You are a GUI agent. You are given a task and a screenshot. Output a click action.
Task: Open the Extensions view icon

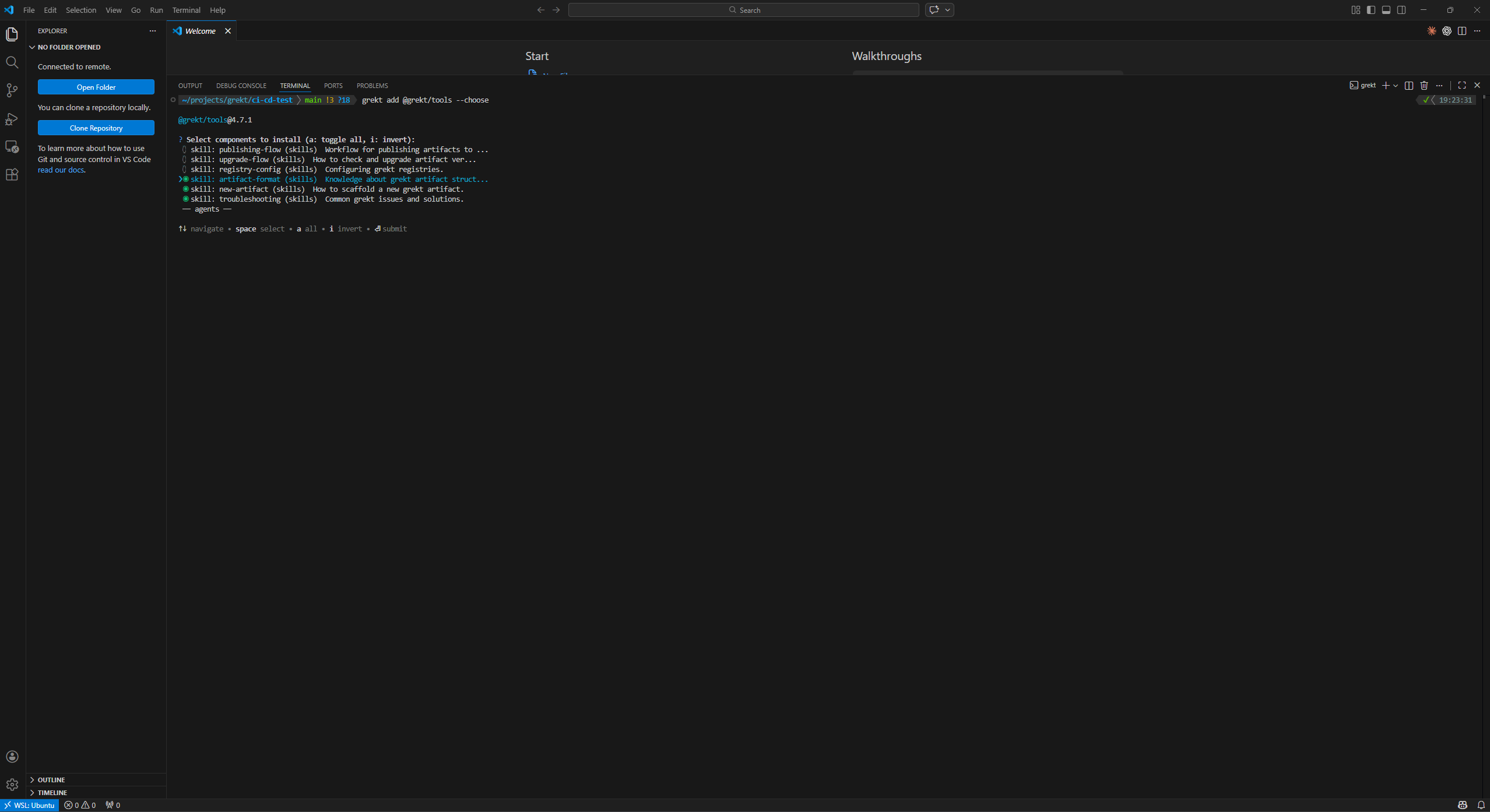(x=12, y=174)
